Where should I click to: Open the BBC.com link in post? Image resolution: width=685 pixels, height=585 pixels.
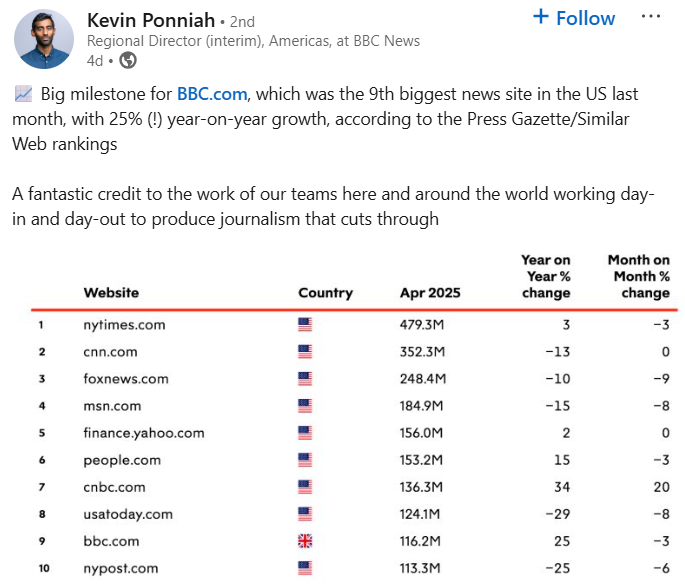pyautogui.click(x=212, y=94)
